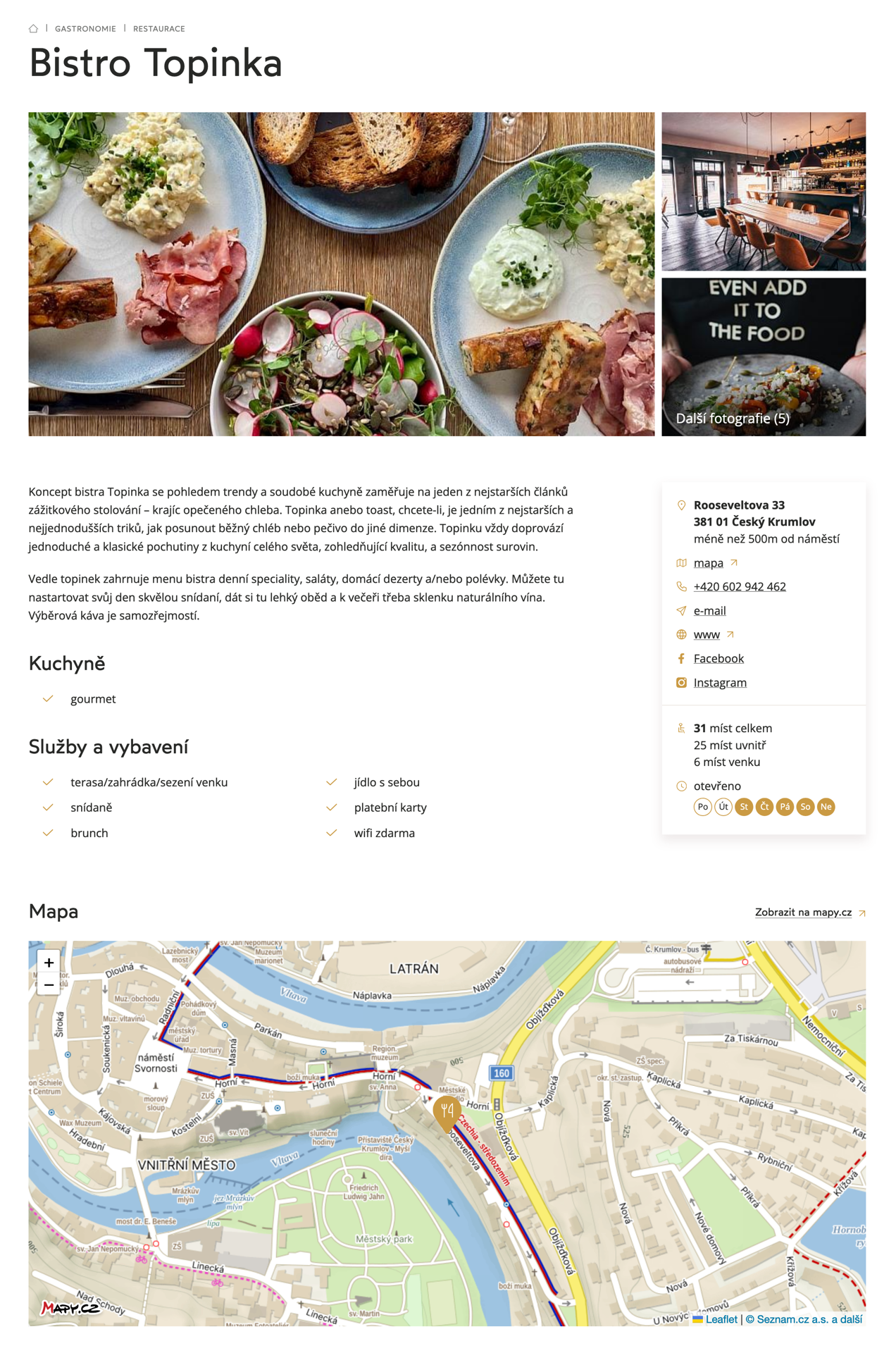
Task: Click the Instagram icon in contact card
Action: point(681,682)
